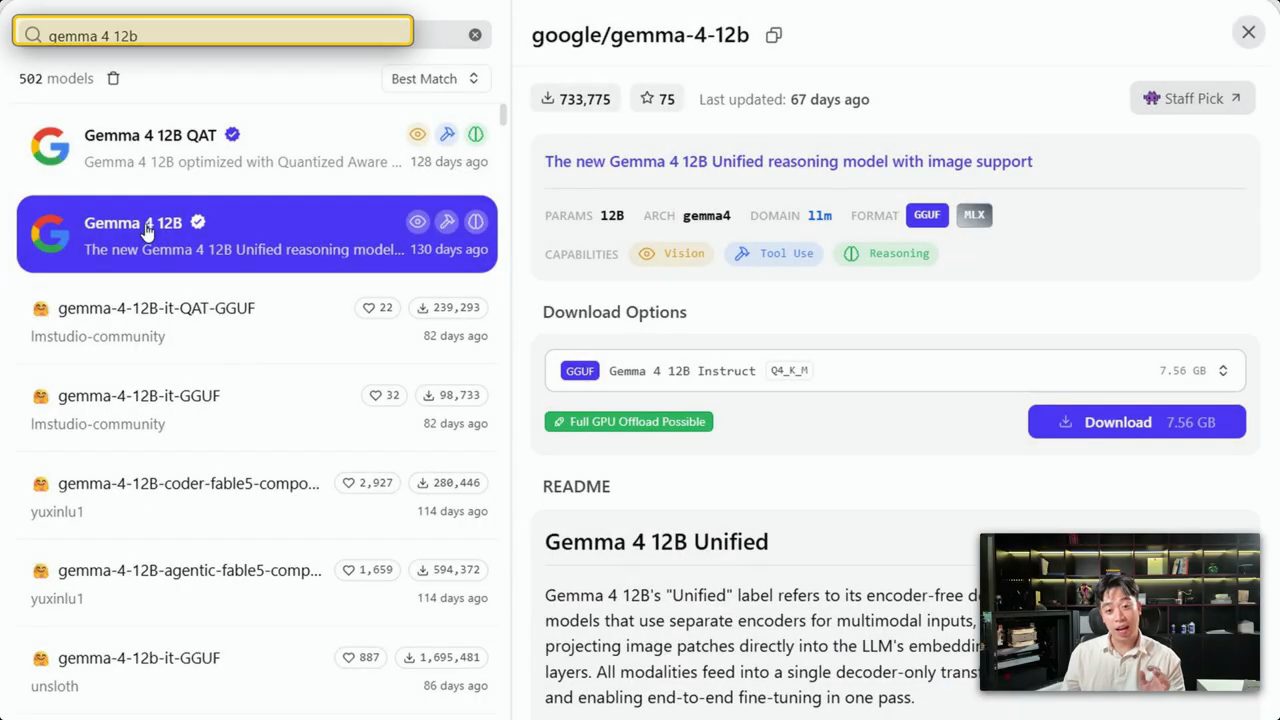Image resolution: width=1280 pixels, height=720 pixels.
Task: Open gemma-4-12B-it-GGUF from lmstudio-community
Action: pos(257,409)
